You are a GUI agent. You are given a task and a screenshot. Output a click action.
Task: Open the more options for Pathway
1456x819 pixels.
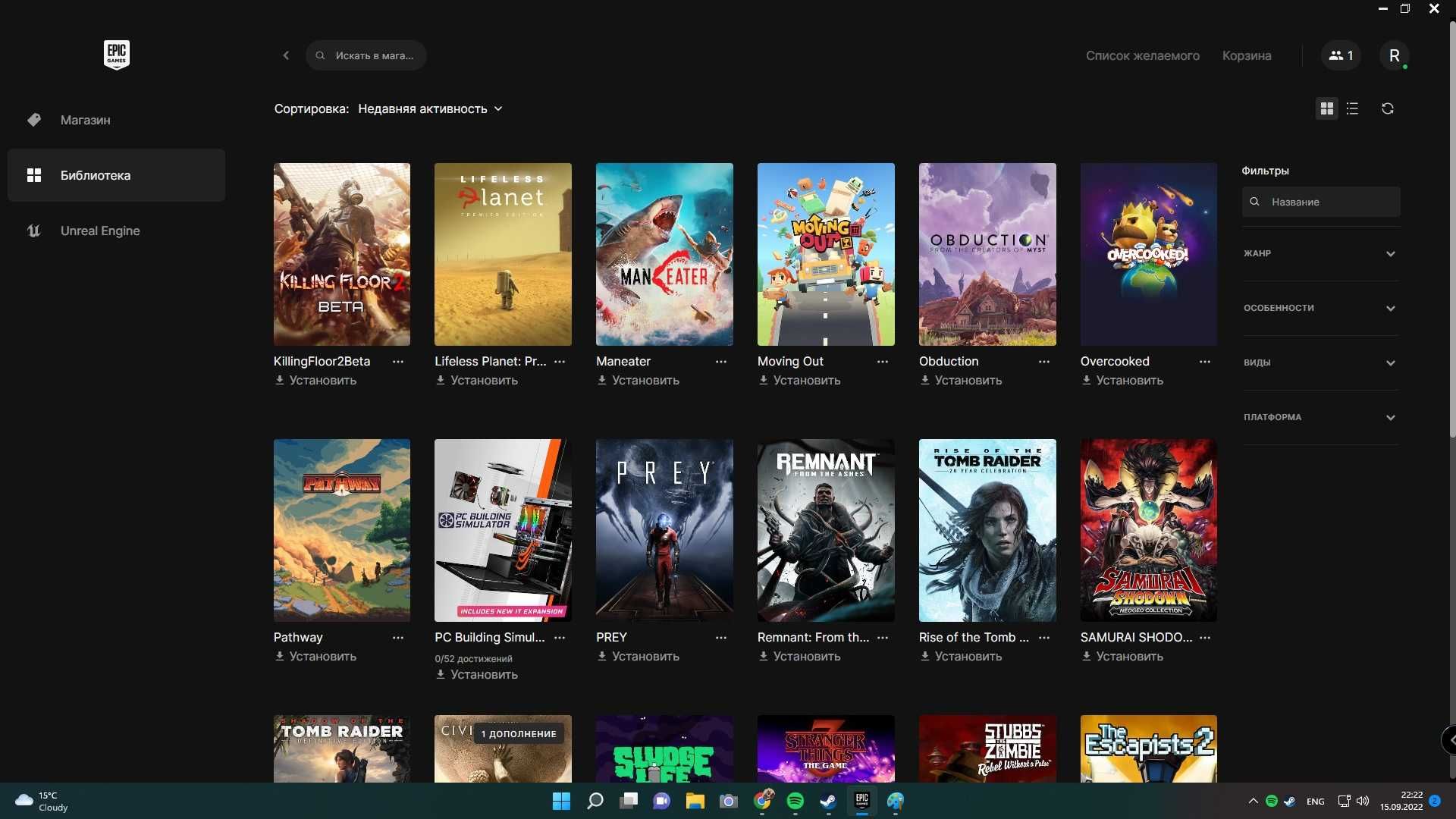tap(398, 638)
